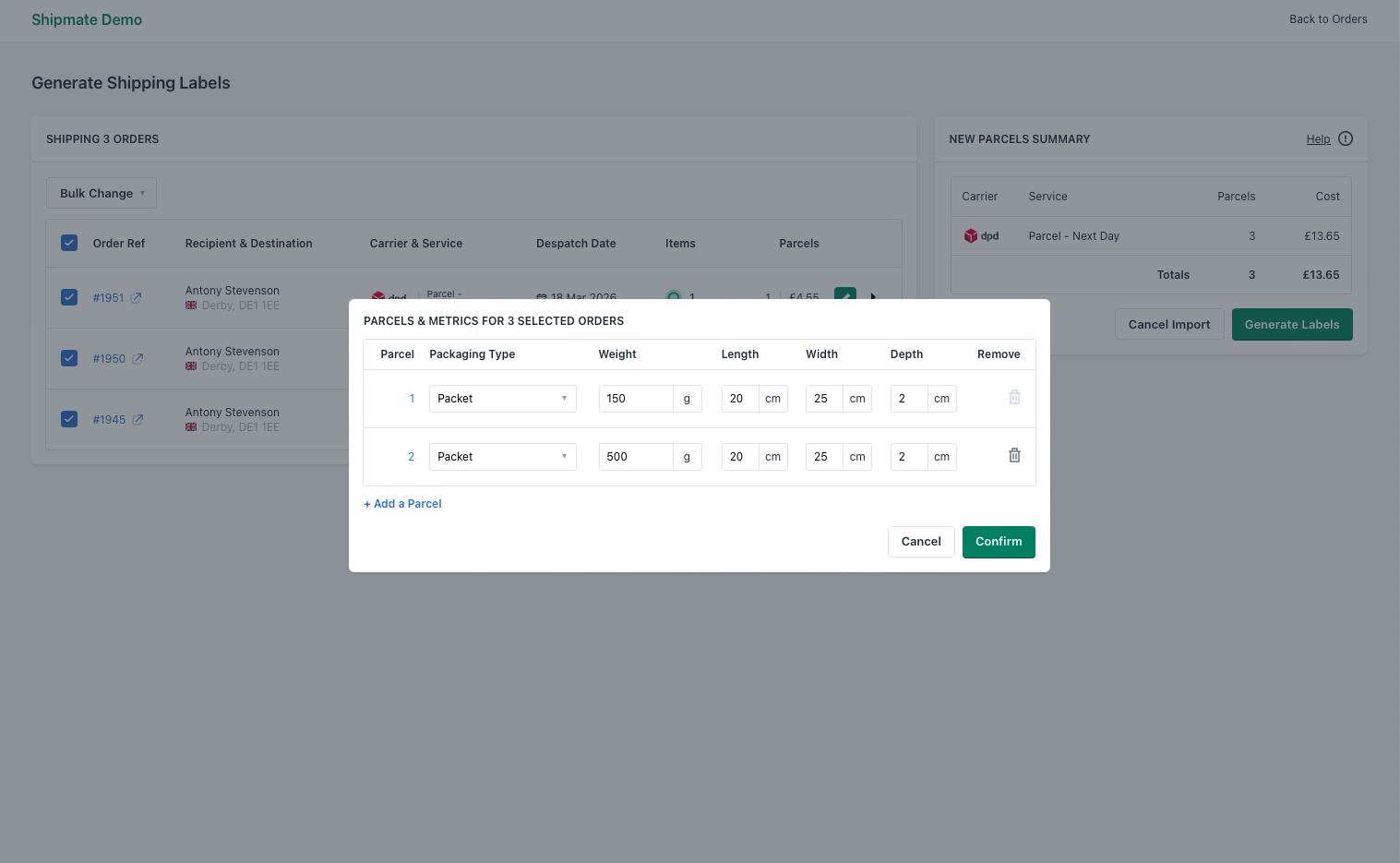Click the dpd carrier logo in the summary
Image resolution: width=1400 pixels, height=863 pixels.
click(x=972, y=235)
